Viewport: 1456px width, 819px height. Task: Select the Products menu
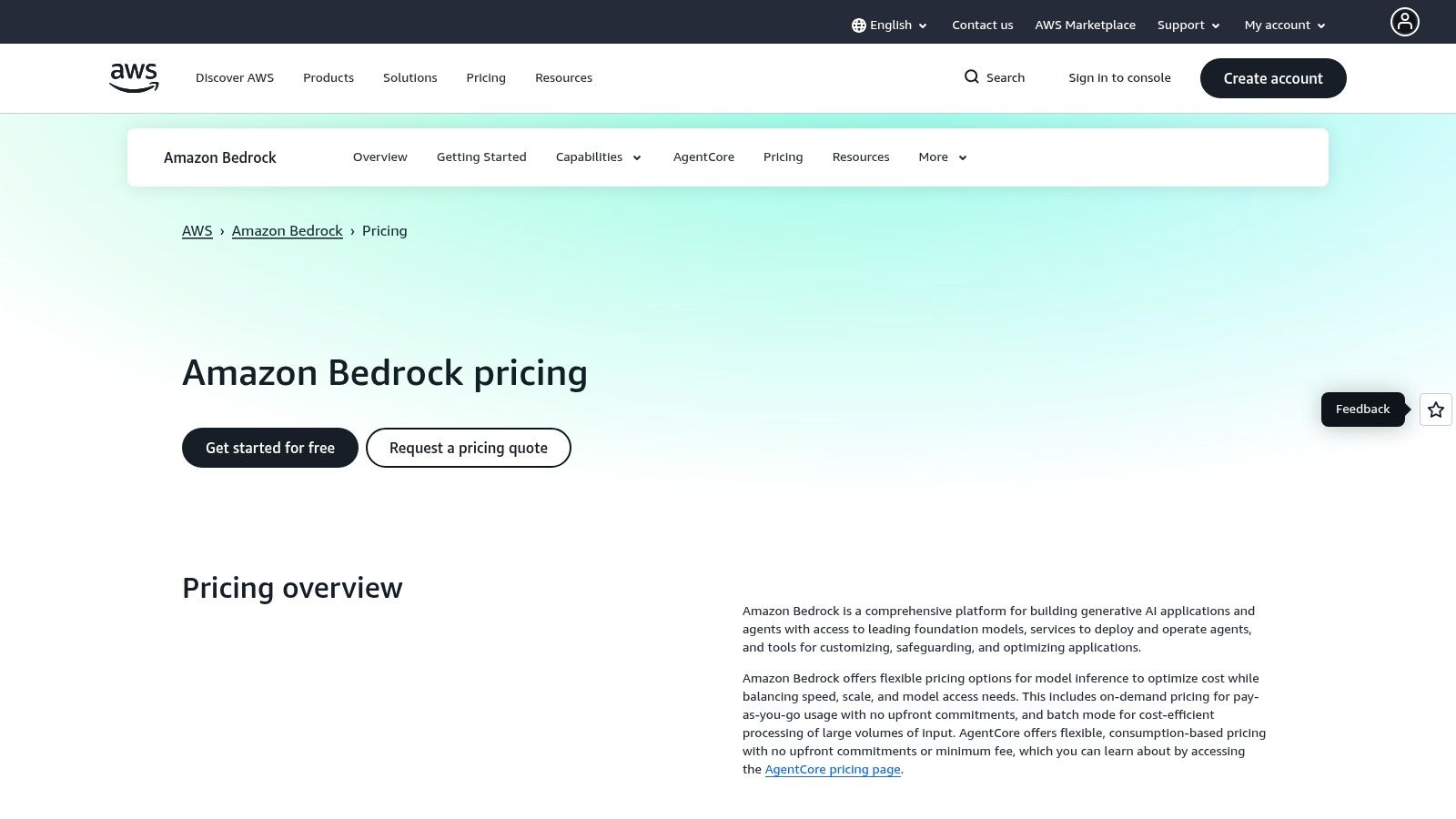coord(328,77)
